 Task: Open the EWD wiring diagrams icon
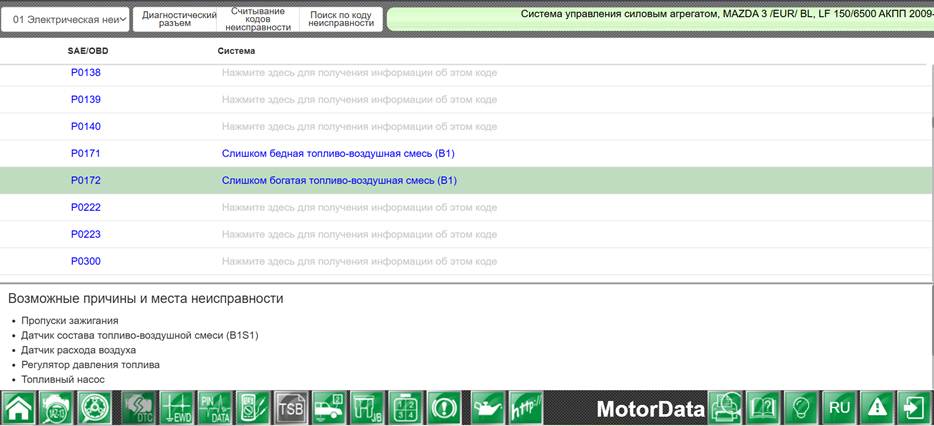[177, 408]
